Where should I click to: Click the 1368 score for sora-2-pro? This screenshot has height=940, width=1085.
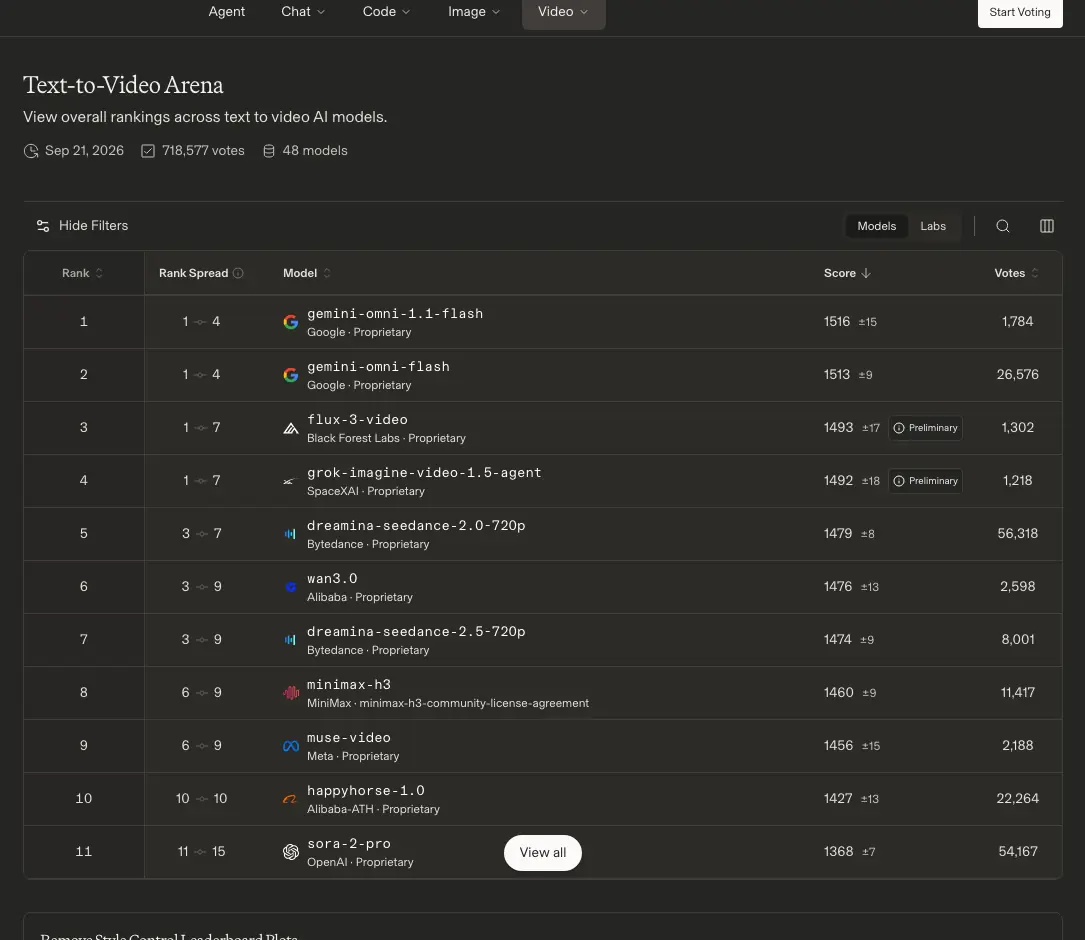tap(838, 851)
